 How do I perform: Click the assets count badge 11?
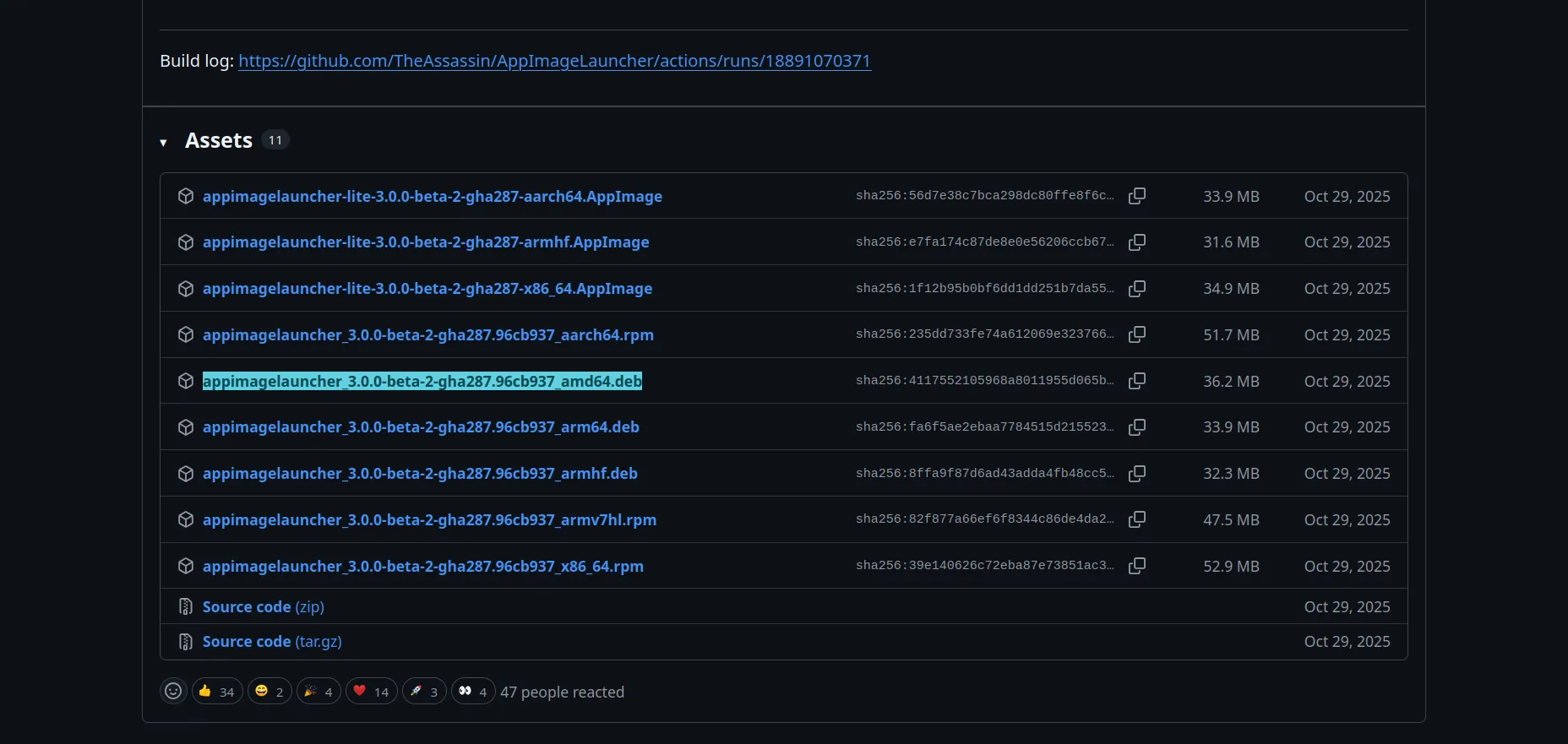[x=275, y=140]
